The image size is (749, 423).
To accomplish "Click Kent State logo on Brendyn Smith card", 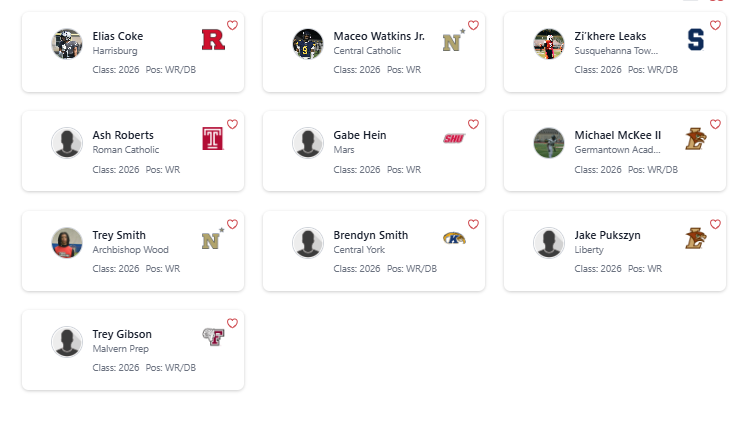I will pyautogui.click(x=453, y=238).
